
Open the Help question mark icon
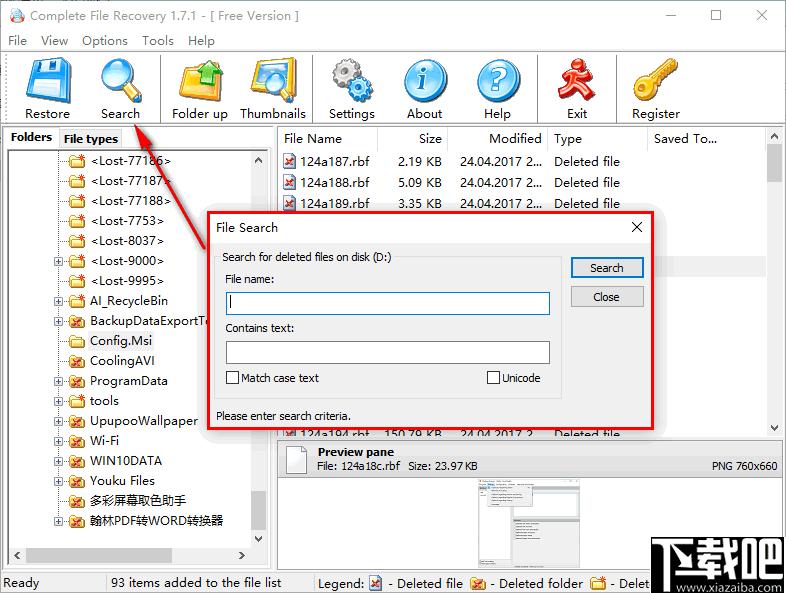[498, 81]
